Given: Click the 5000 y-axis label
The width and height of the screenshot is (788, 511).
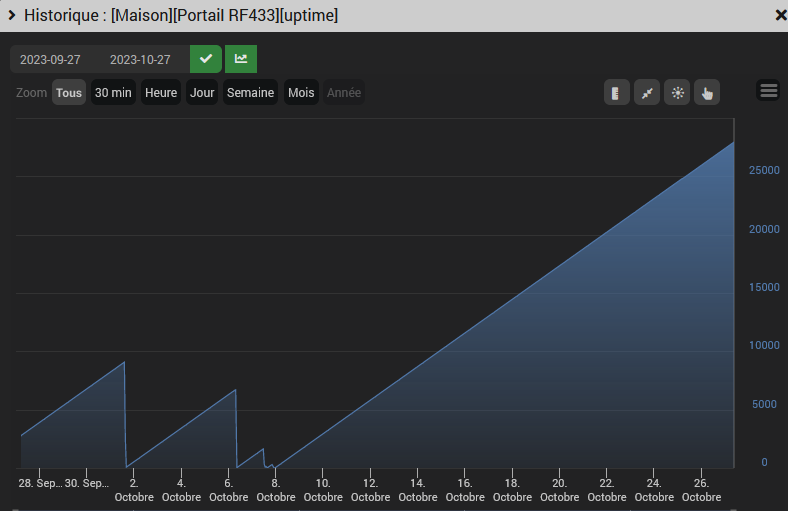Looking at the screenshot, I should 764,404.
